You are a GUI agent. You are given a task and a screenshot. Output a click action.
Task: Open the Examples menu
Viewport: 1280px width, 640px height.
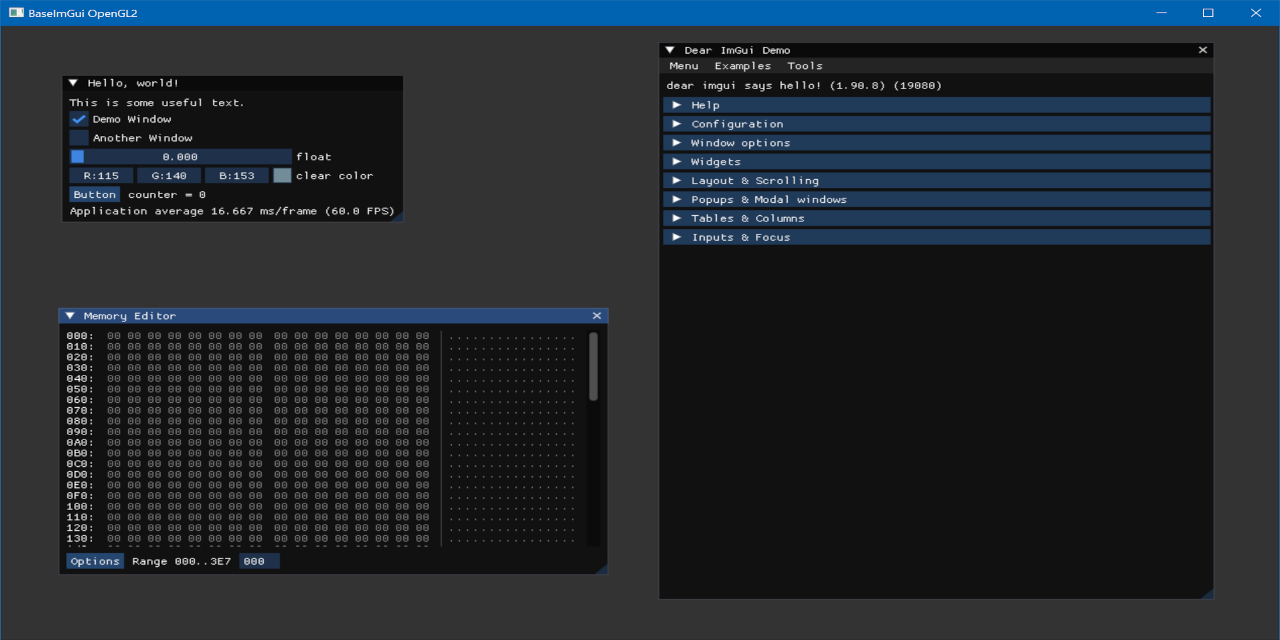click(742, 66)
